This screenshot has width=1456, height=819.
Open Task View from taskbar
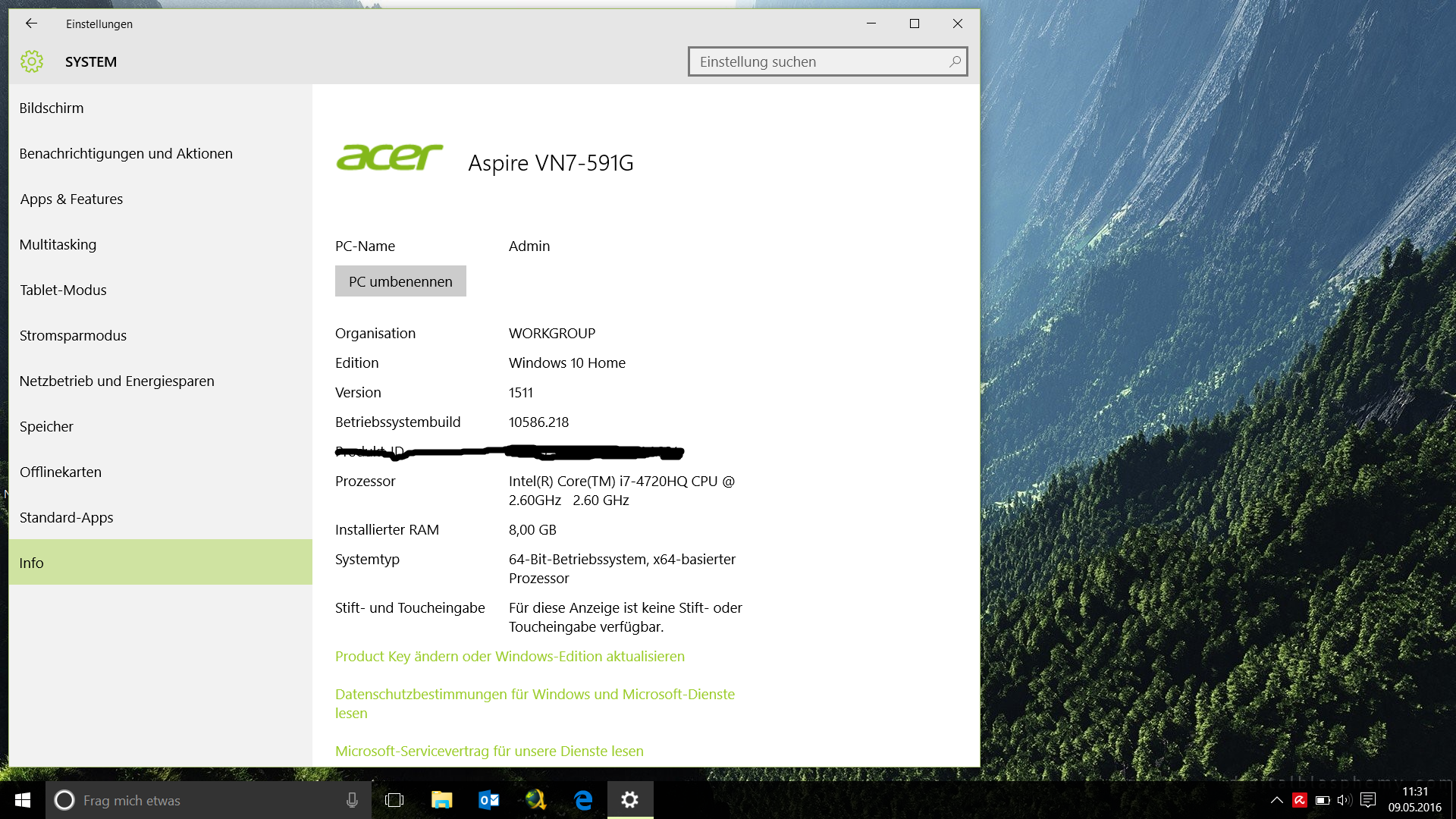(x=394, y=800)
